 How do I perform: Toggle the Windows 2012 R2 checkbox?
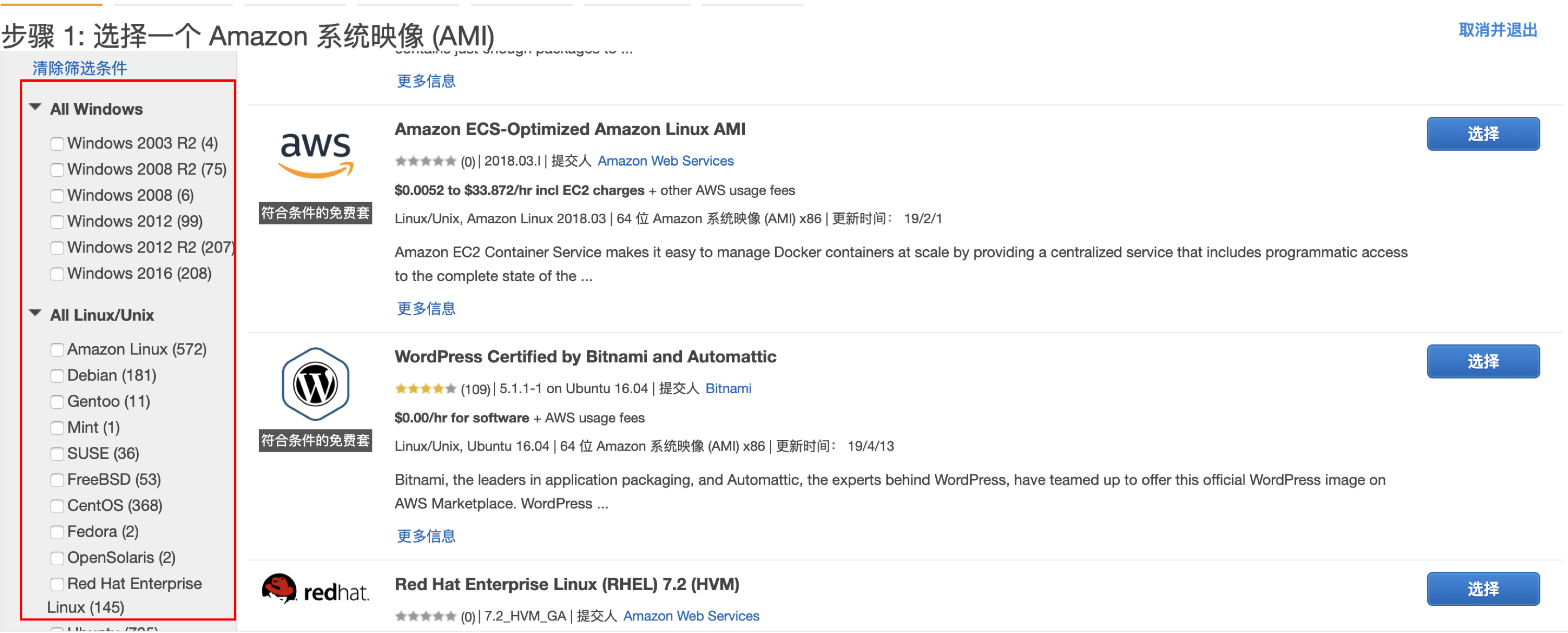57,248
